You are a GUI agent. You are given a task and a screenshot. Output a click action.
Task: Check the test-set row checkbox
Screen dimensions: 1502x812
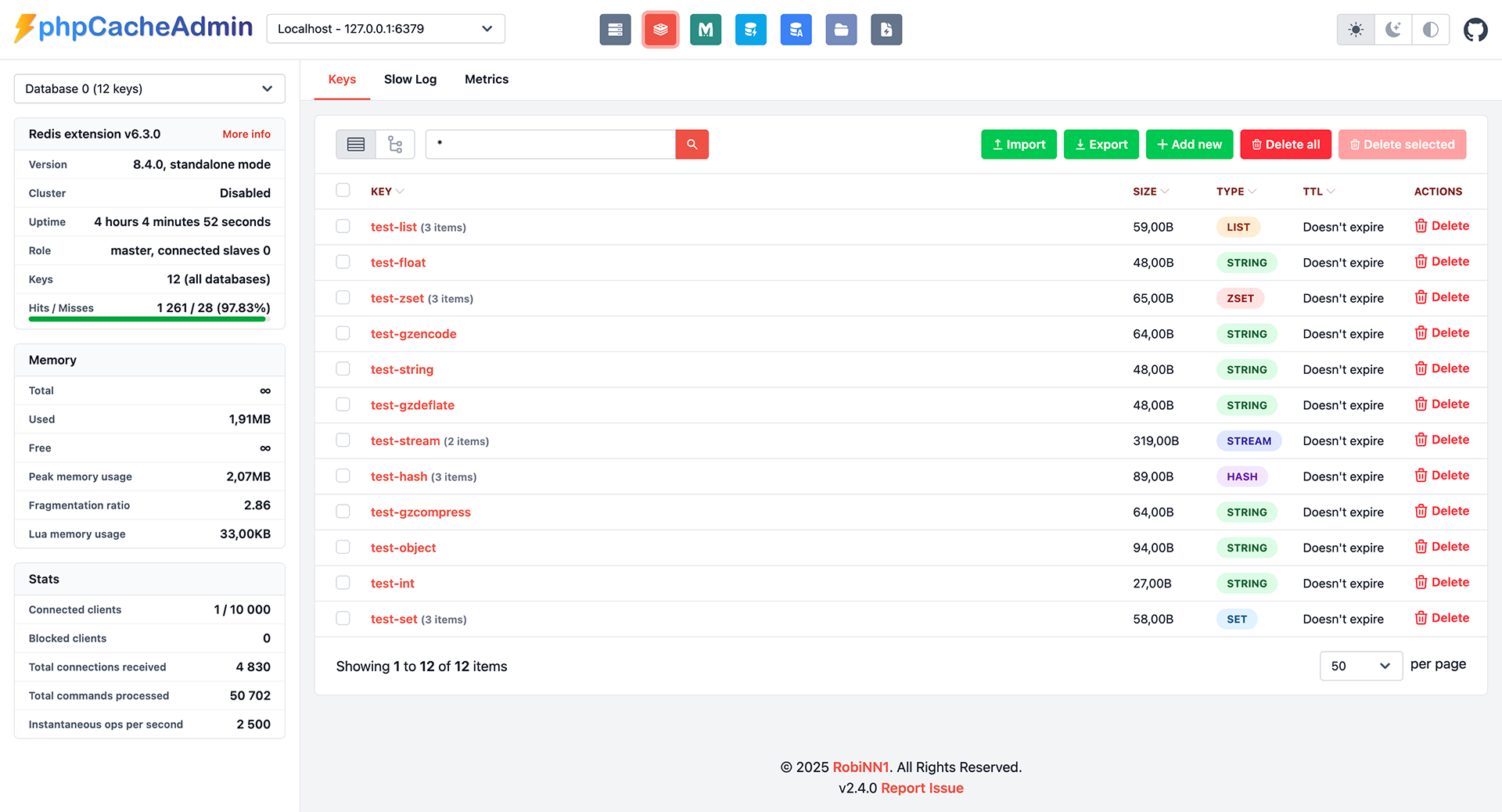[343, 618]
